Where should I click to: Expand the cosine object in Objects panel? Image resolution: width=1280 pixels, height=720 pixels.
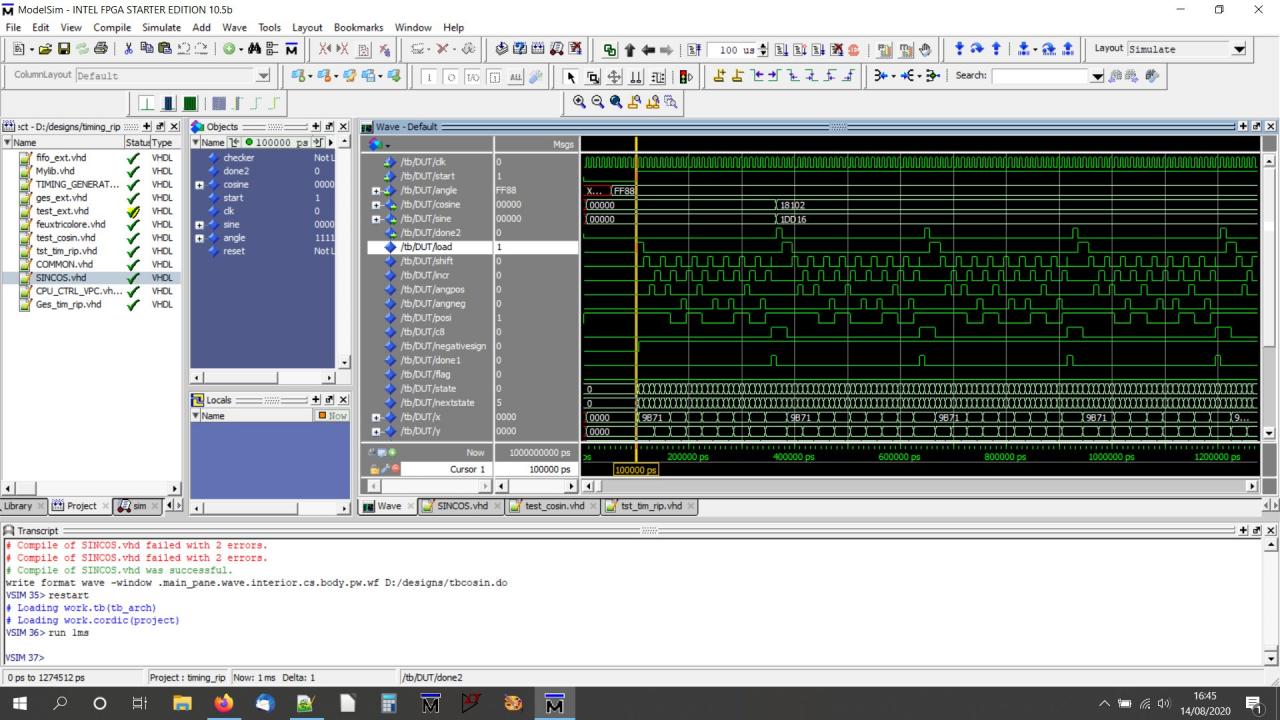coord(200,185)
